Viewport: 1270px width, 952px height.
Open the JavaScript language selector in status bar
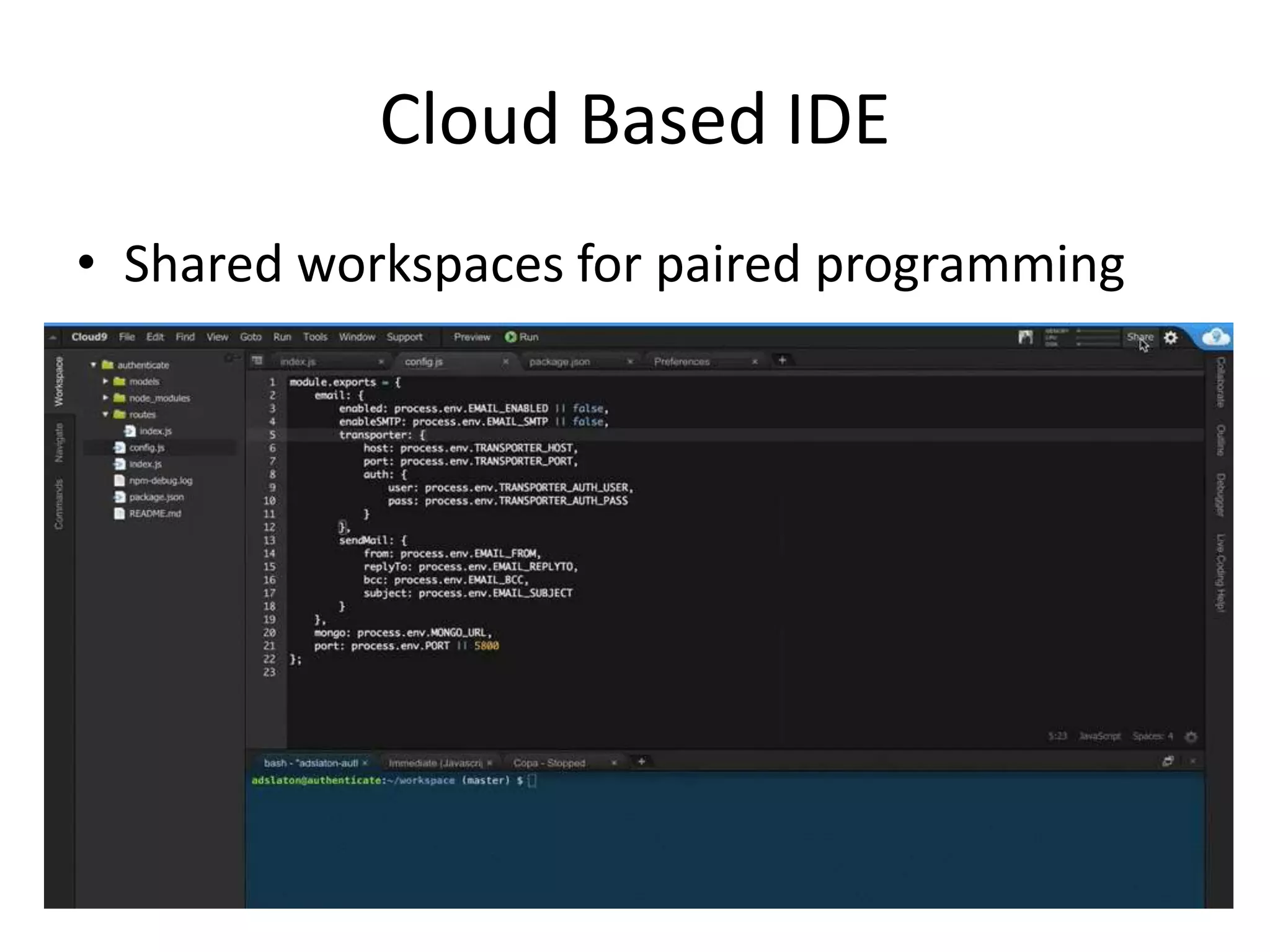pos(1099,736)
